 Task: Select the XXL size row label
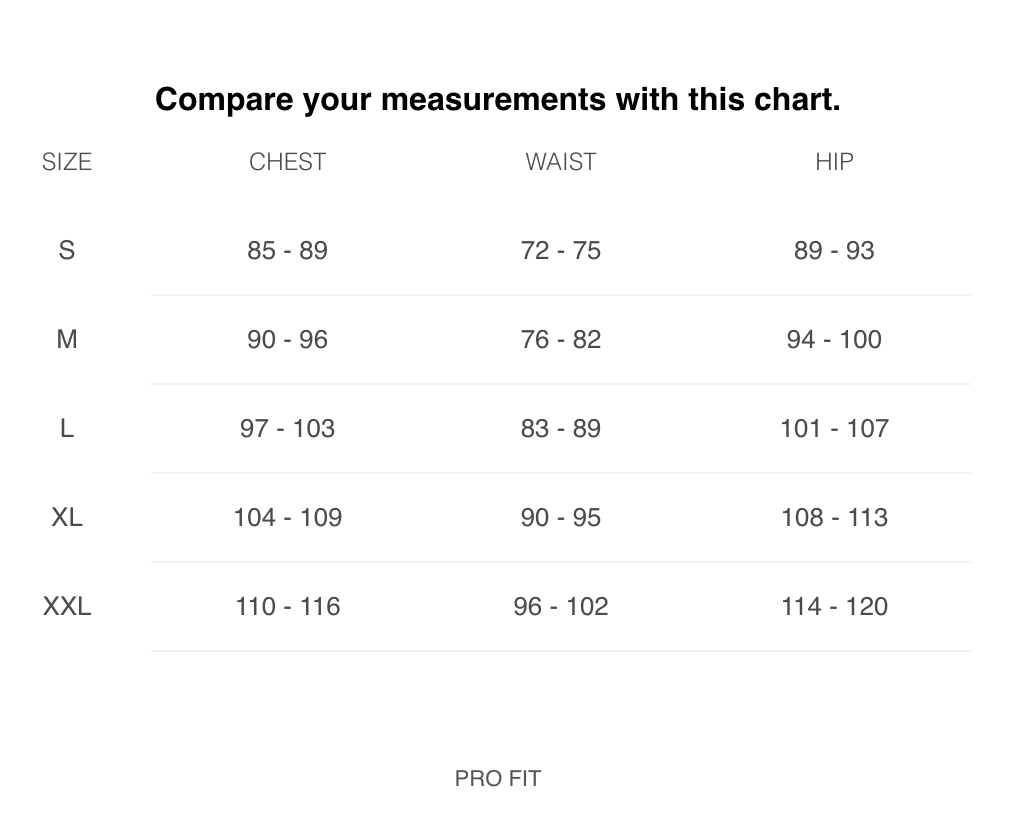coord(67,606)
